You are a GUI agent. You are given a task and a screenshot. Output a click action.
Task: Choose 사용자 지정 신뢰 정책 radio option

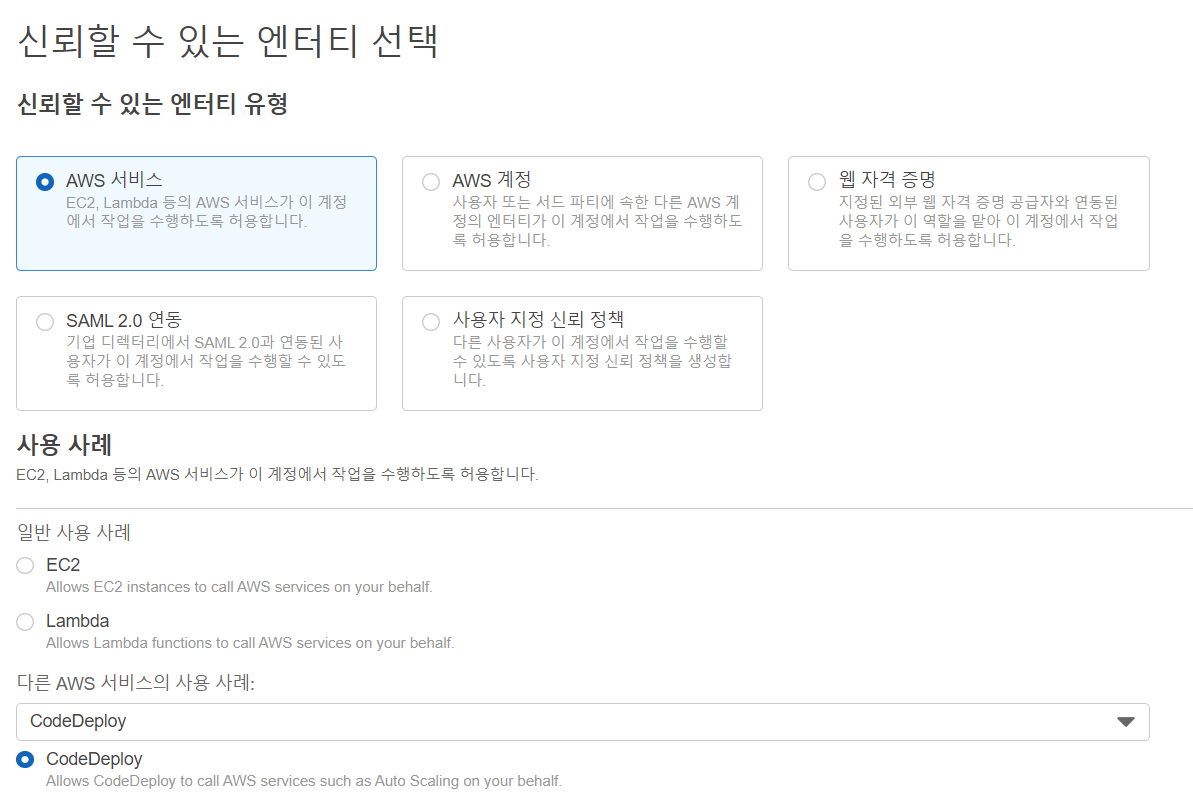click(x=431, y=322)
